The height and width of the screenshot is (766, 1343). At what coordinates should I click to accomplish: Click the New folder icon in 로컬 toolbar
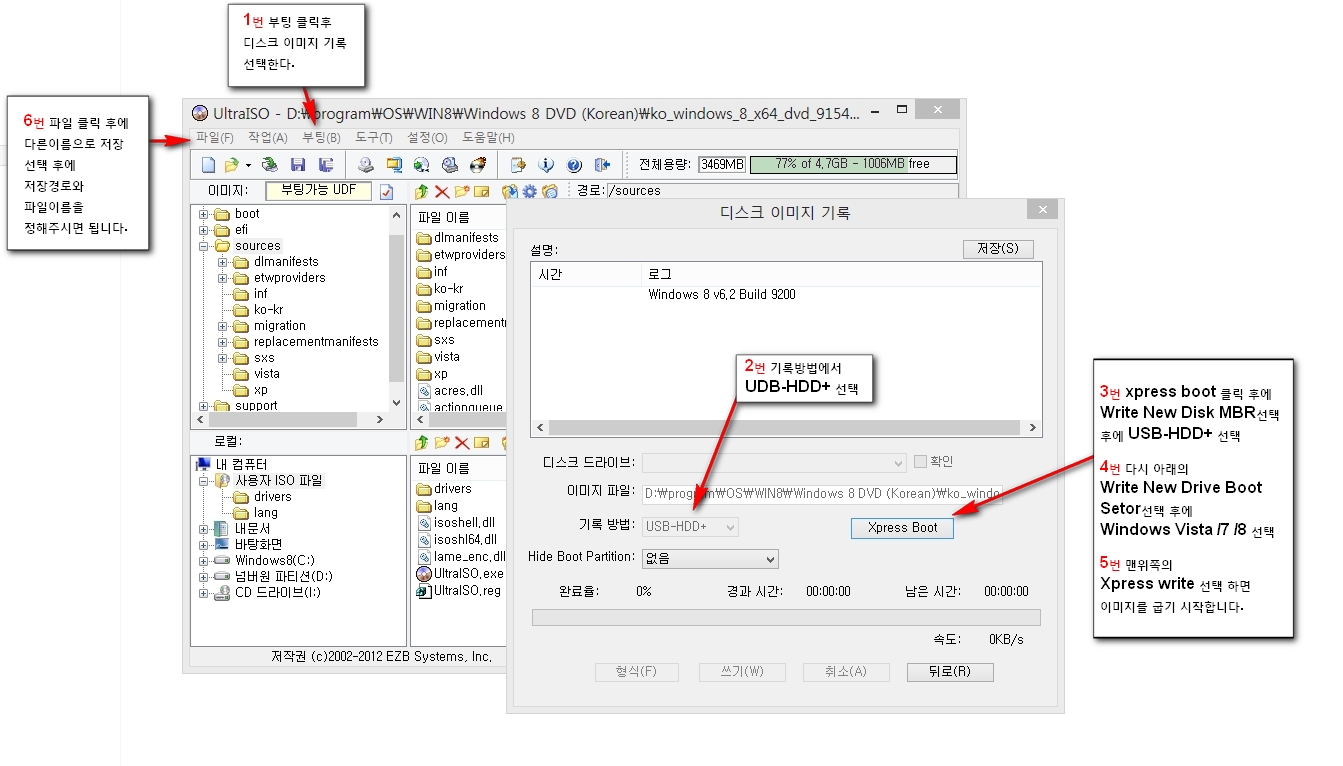pyautogui.click(x=442, y=442)
